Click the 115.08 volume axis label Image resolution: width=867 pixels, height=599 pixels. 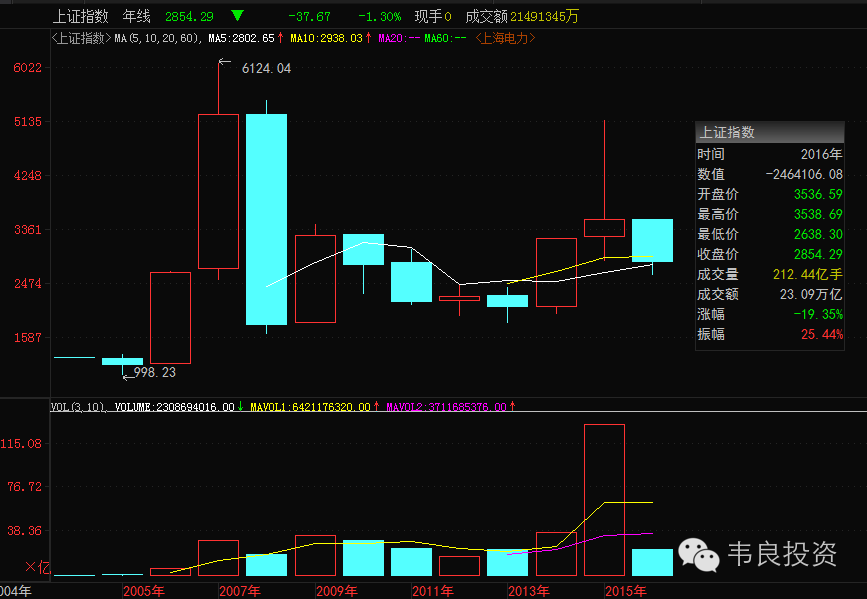(22, 443)
